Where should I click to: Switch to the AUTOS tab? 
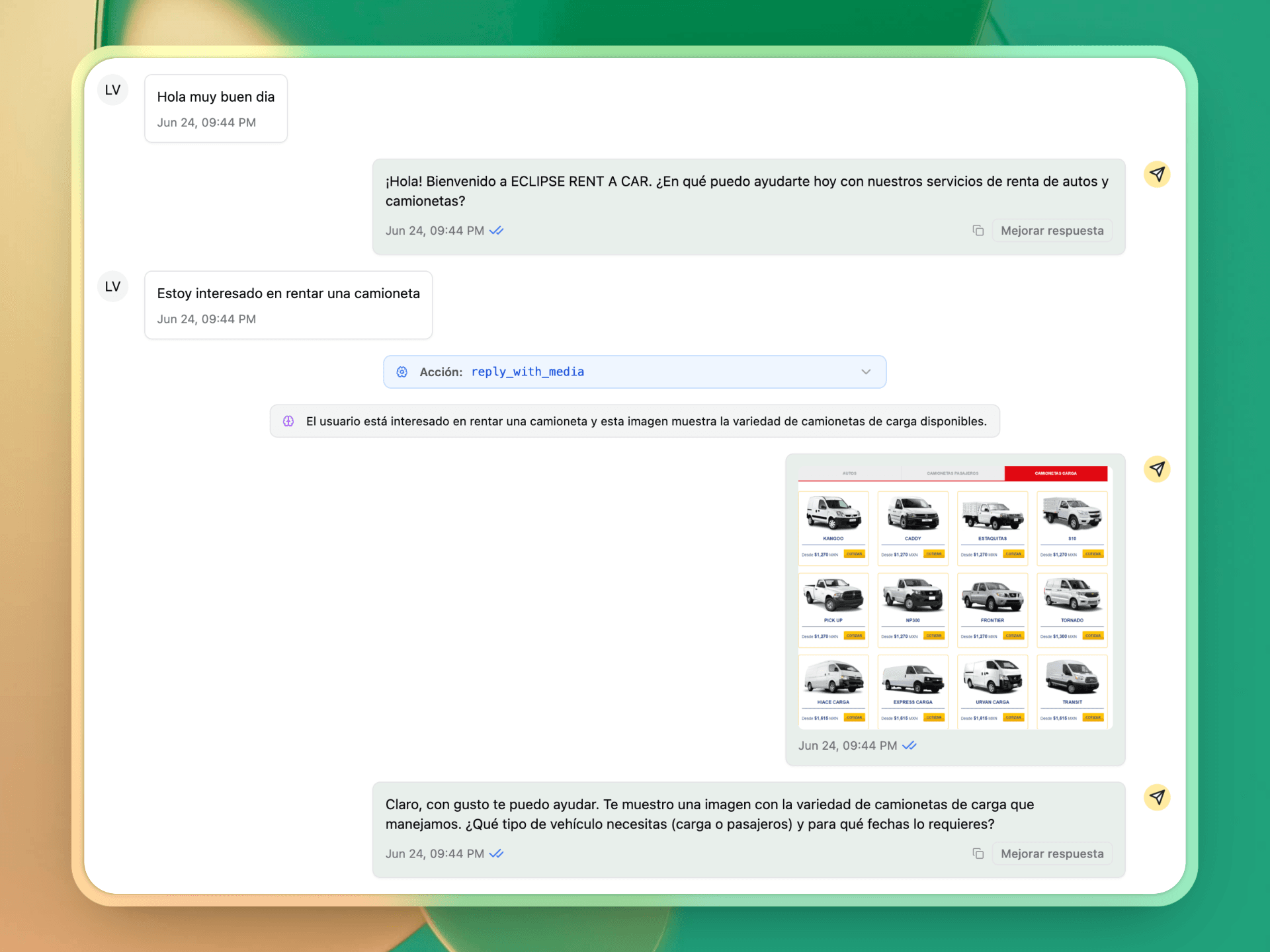(849, 473)
